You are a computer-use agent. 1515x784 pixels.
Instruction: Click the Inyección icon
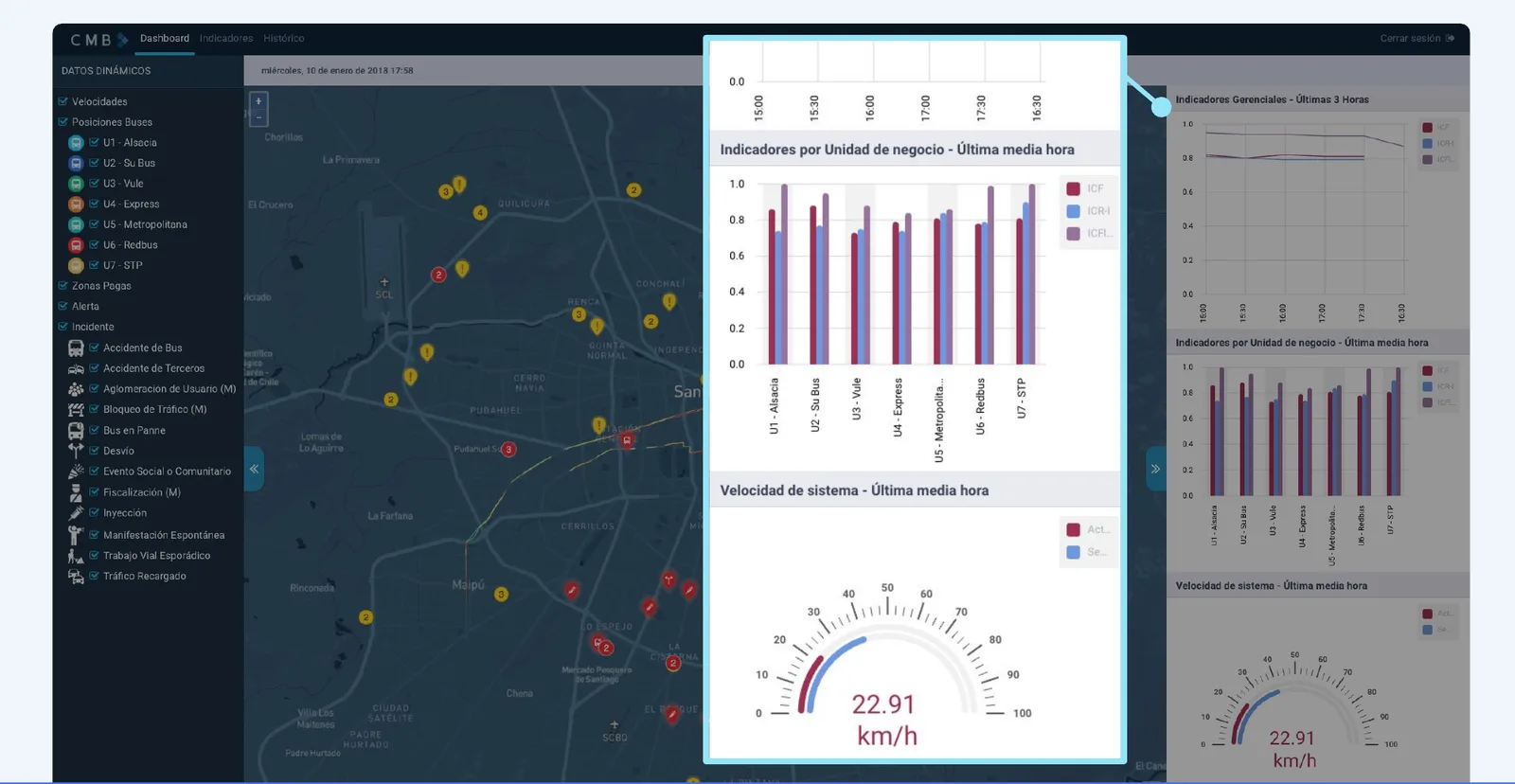(76, 513)
